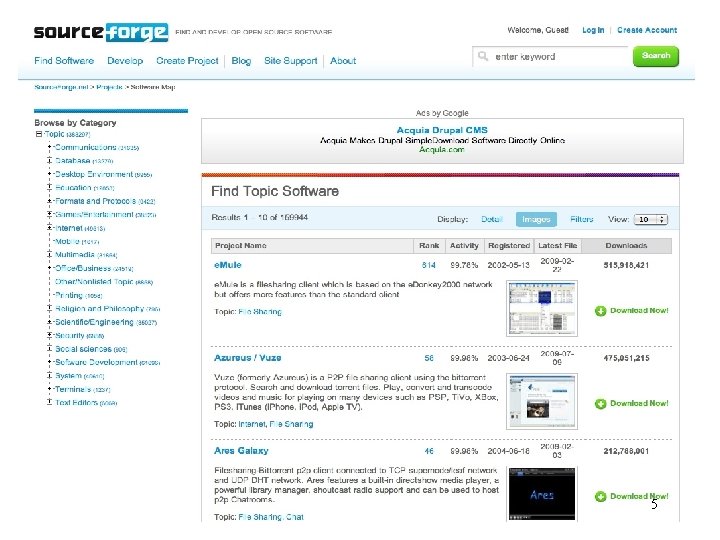Click the magnifier icon in search box

point(483,56)
